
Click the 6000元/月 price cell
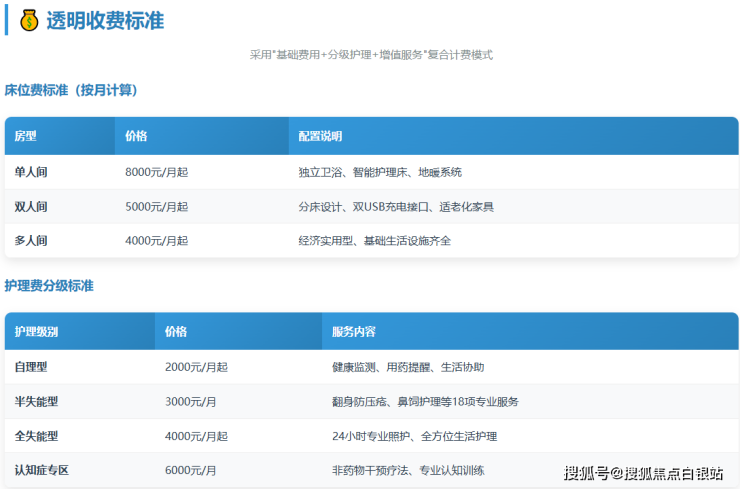pos(191,470)
